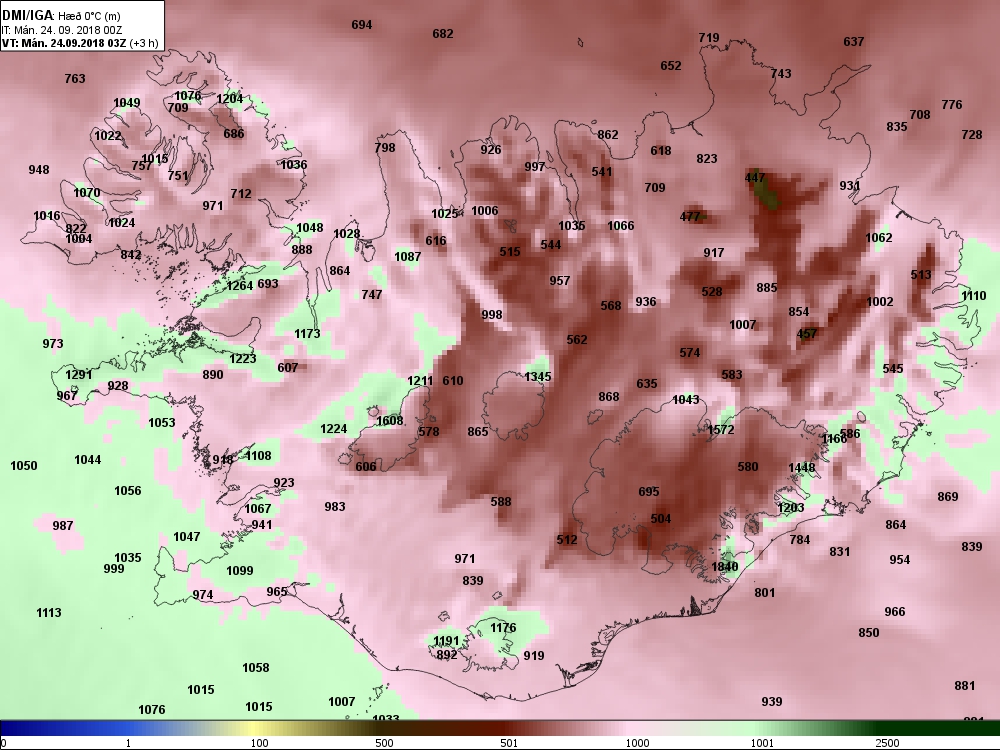
Task: Click the map value 1058
Action: (256, 668)
